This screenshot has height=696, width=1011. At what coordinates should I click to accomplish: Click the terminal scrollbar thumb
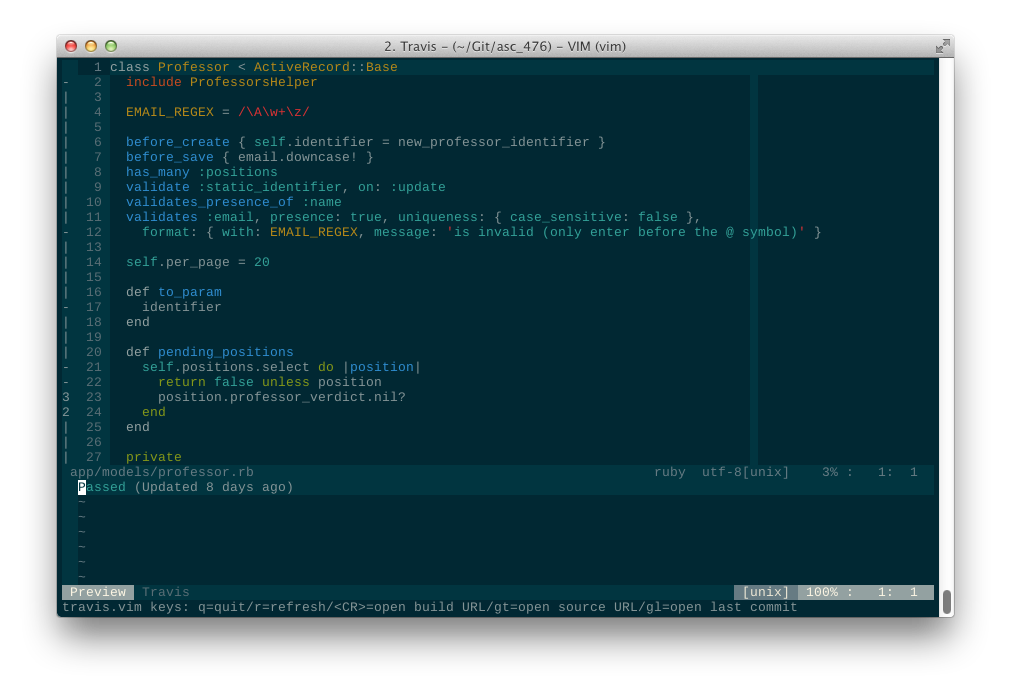pos(947,602)
